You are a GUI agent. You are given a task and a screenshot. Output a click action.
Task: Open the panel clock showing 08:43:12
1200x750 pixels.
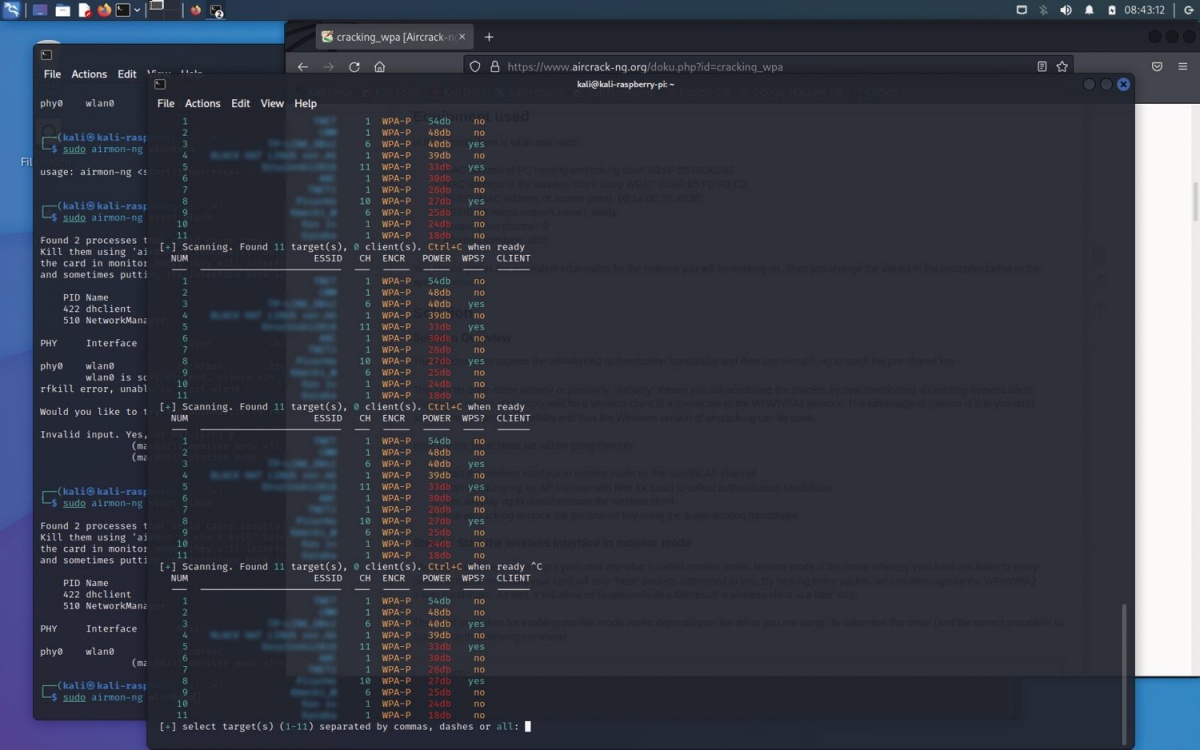click(1146, 10)
